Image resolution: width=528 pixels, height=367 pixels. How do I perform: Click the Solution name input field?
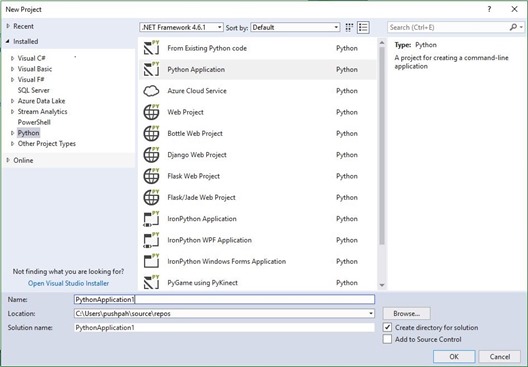click(x=224, y=328)
